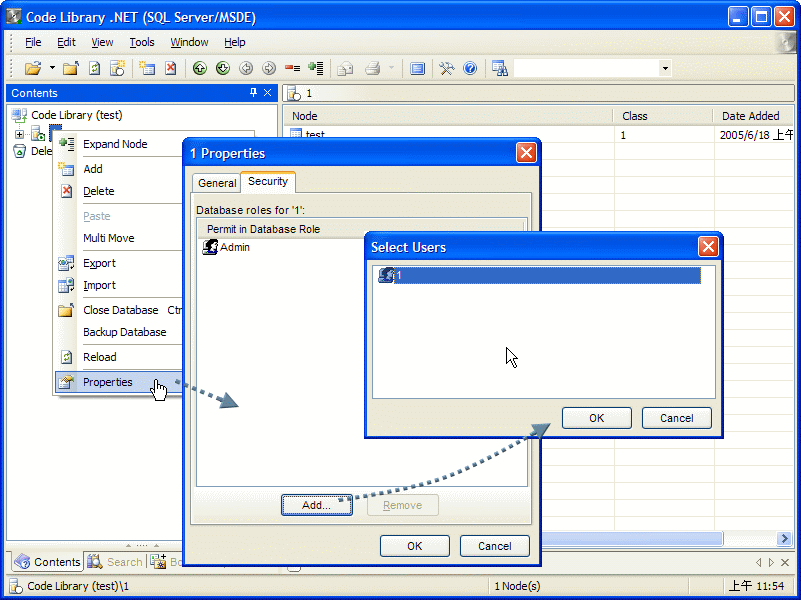Open the View menu
The image size is (801, 600).
pos(102,42)
